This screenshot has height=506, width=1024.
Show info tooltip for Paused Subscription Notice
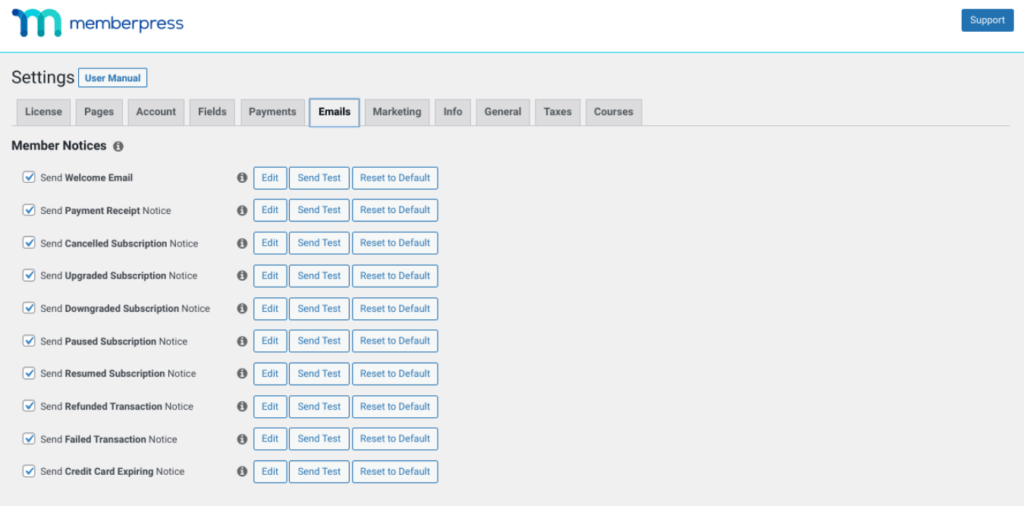pyautogui.click(x=242, y=341)
